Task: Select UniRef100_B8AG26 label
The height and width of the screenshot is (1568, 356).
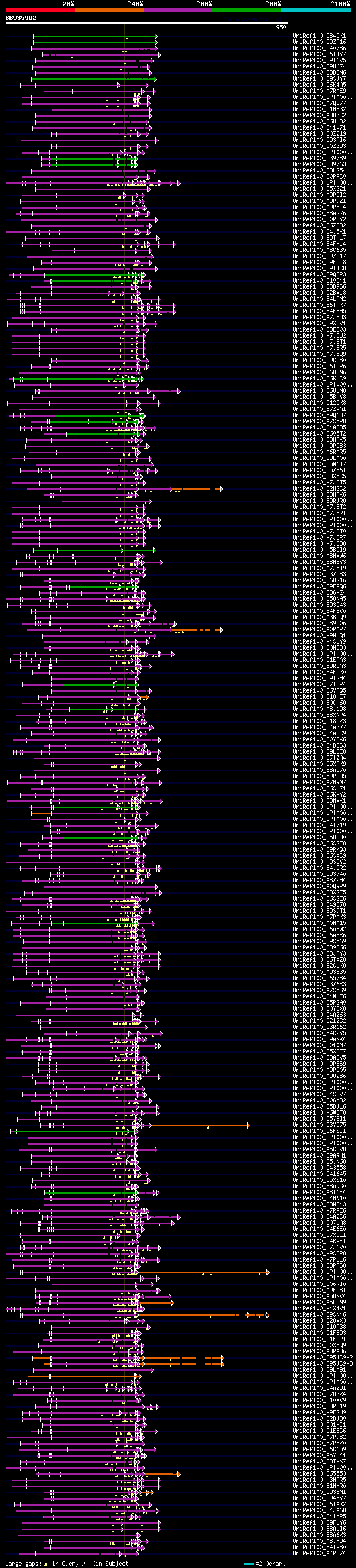Action: pyautogui.click(x=319, y=213)
